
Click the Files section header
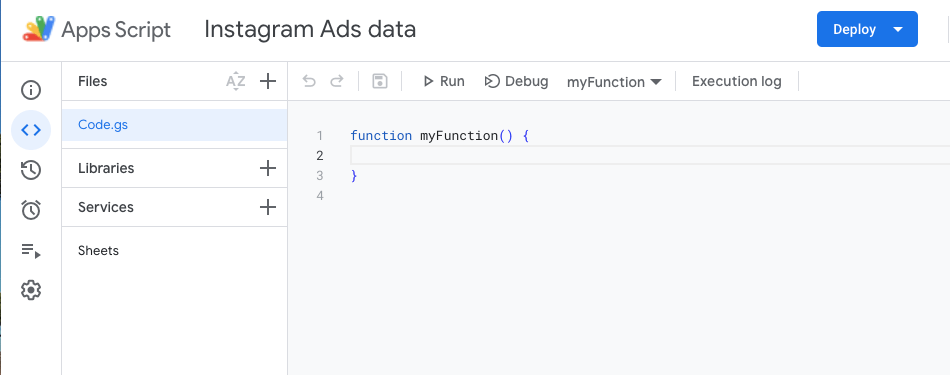click(x=93, y=81)
